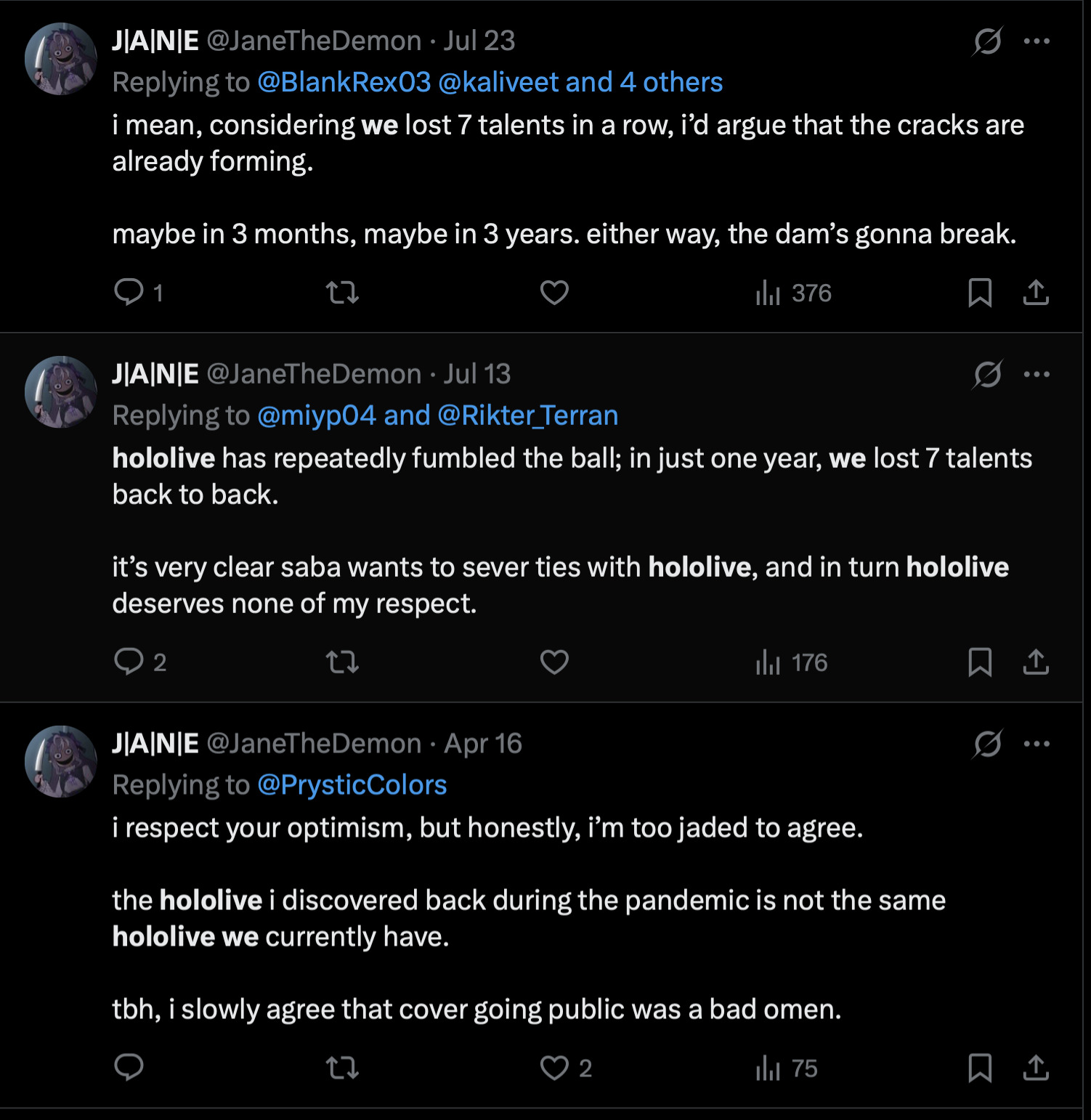View analytics showing 376 views
The image size is (1091, 1120).
coord(793,293)
